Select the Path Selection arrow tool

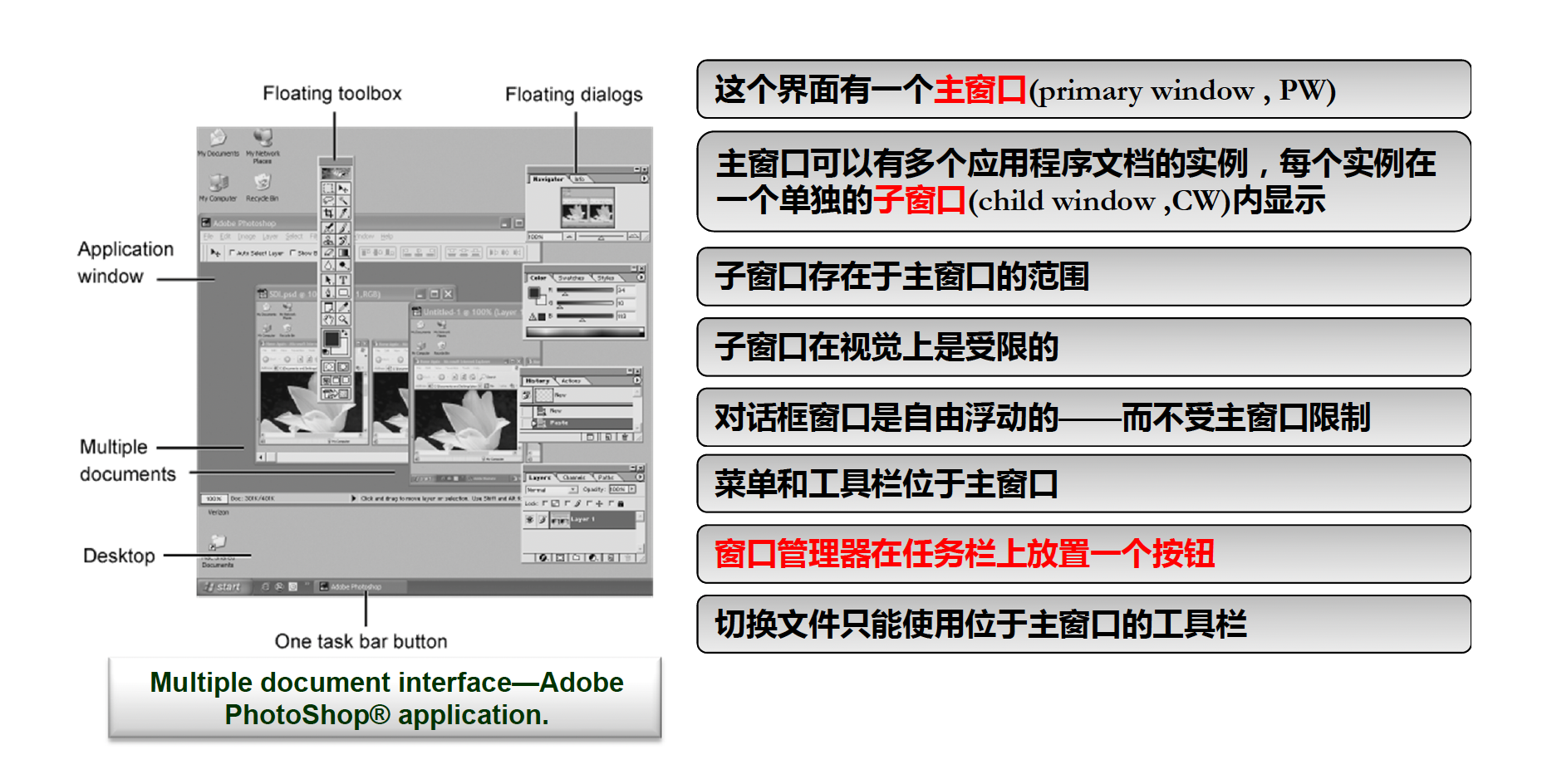(328, 280)
